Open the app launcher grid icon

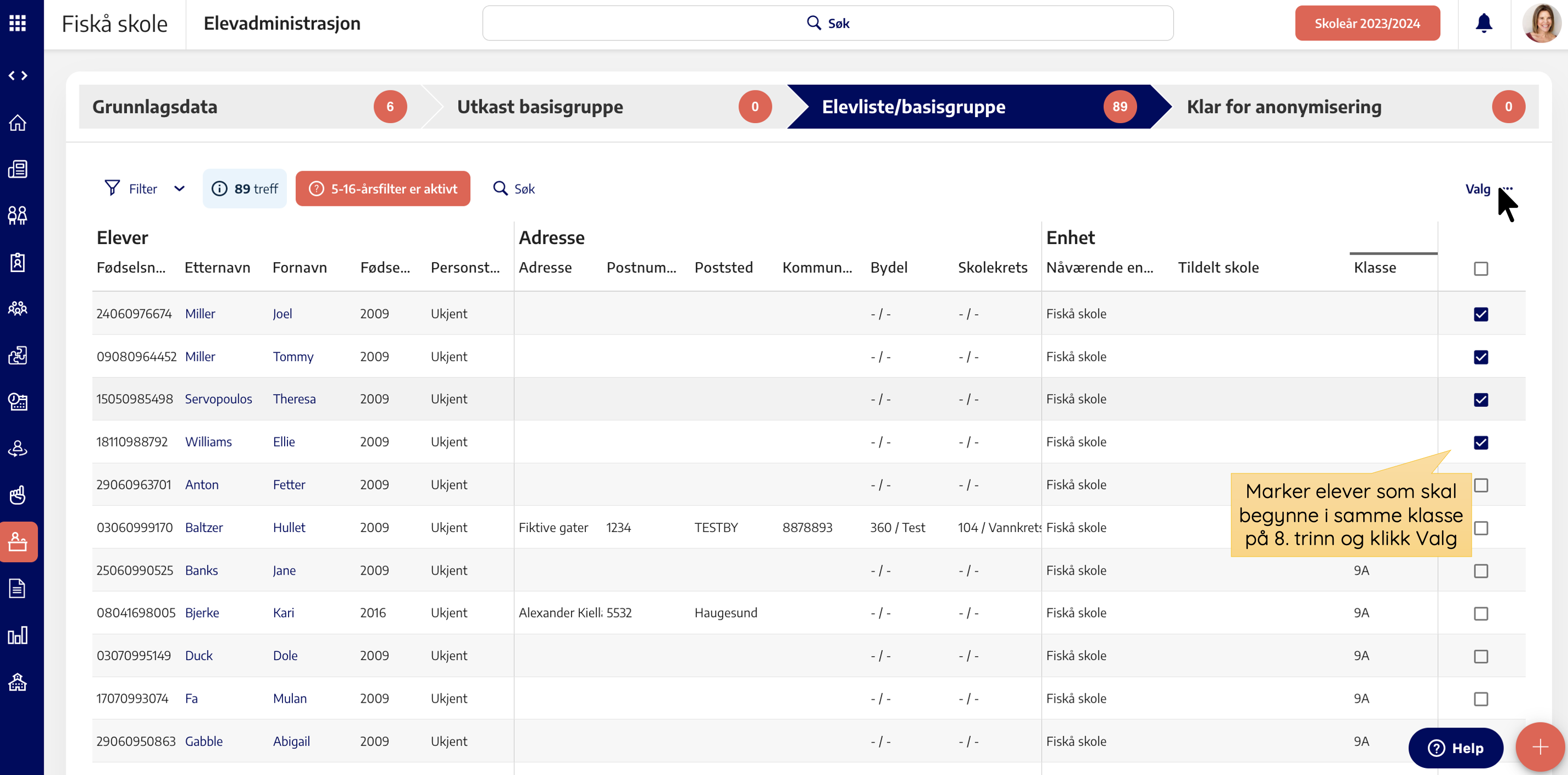point(18,23)
